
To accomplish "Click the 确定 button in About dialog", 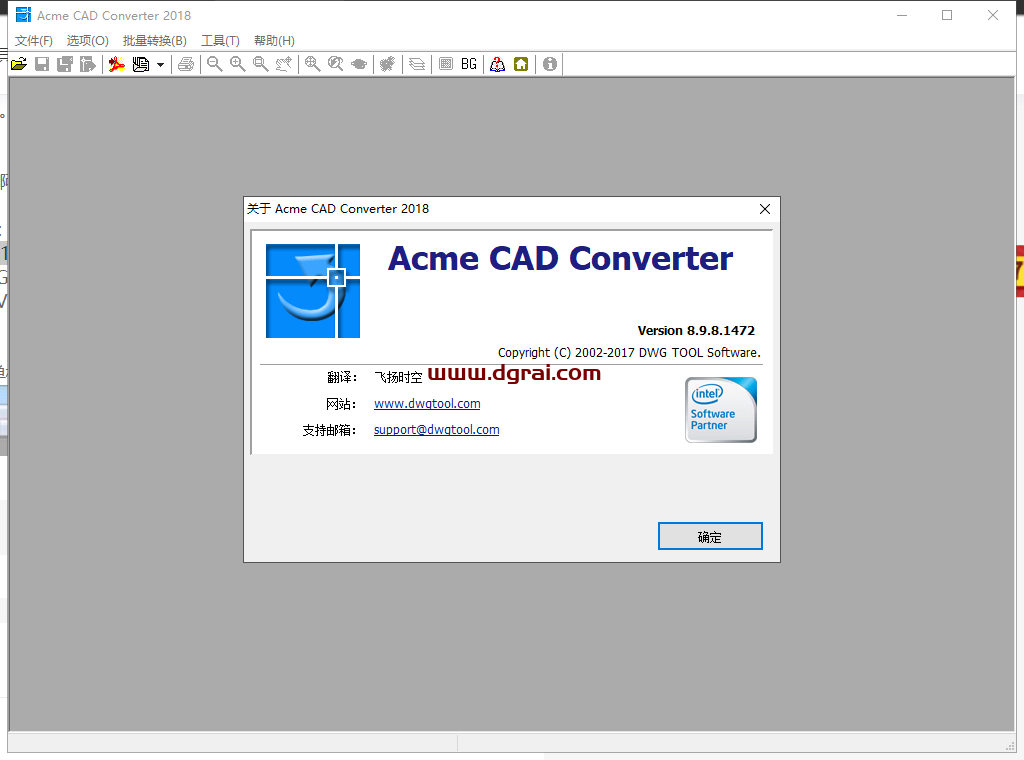I will coord(710,536).
